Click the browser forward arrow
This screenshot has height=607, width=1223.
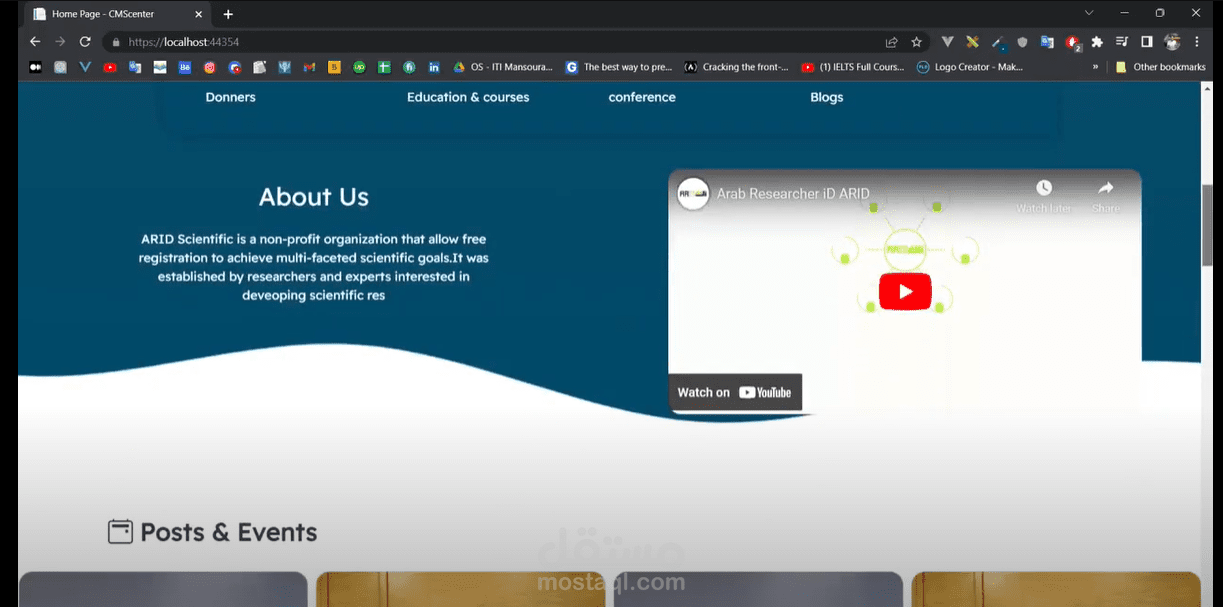[x=60, y=42]
